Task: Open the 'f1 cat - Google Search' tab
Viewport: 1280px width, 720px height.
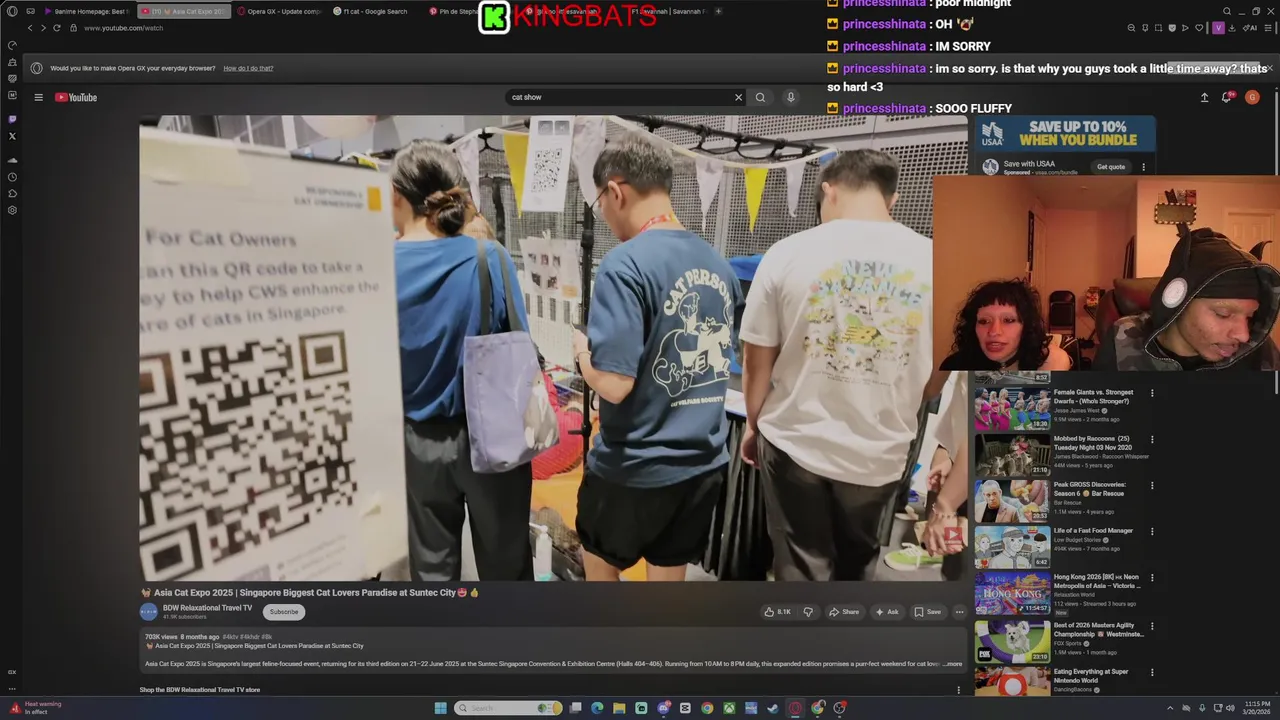Action: tap(372, 11)
